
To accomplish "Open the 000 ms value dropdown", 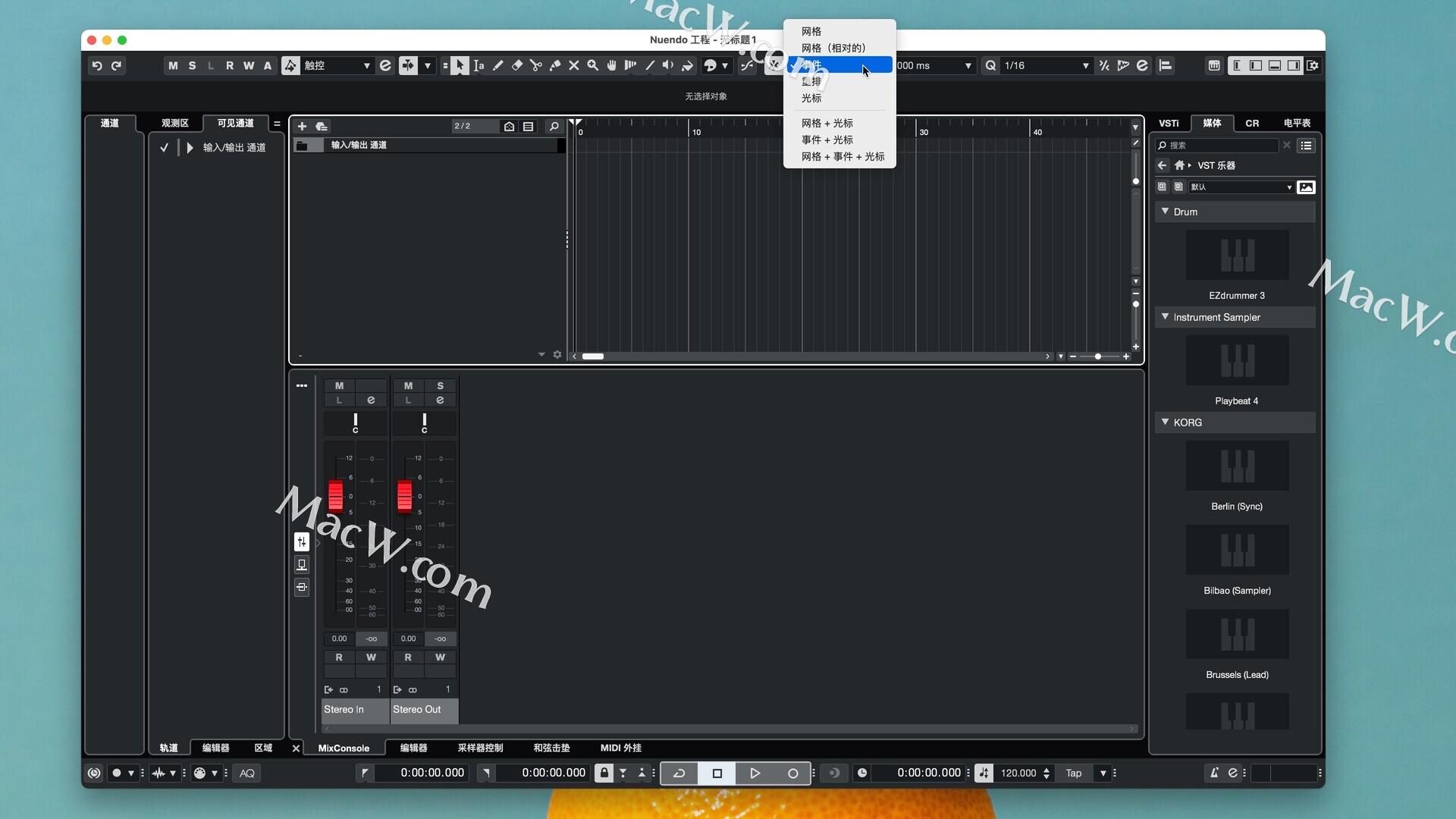I will click(x=934, y=66).
